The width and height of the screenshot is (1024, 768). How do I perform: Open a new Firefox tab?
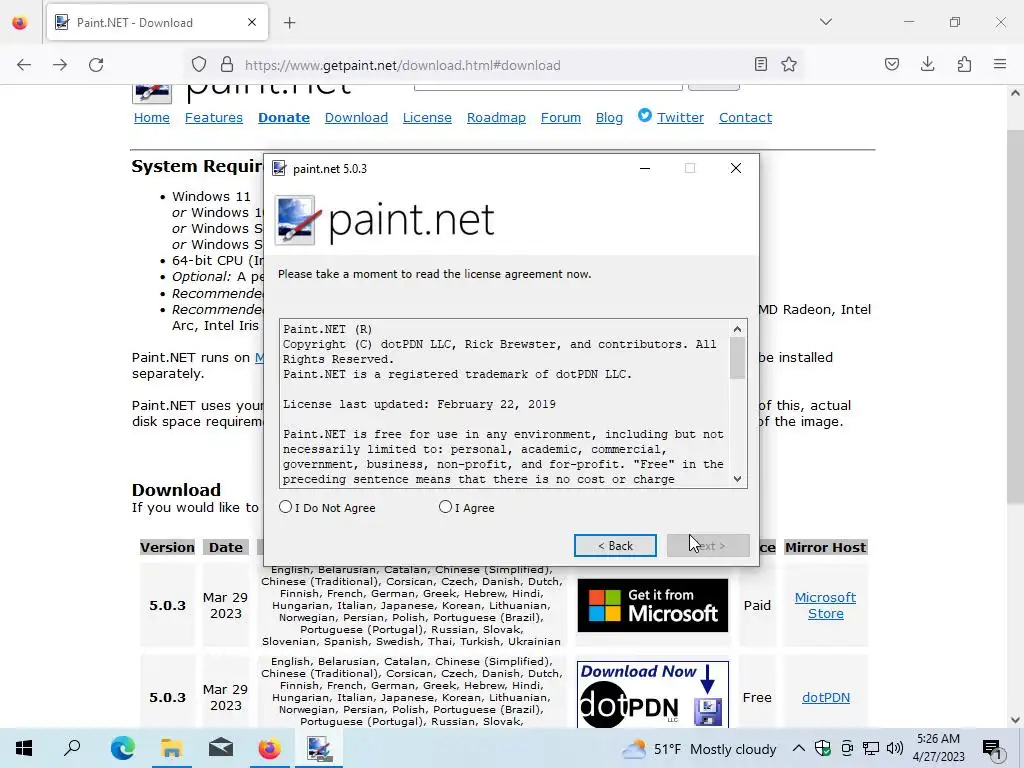tap(290, 23)
